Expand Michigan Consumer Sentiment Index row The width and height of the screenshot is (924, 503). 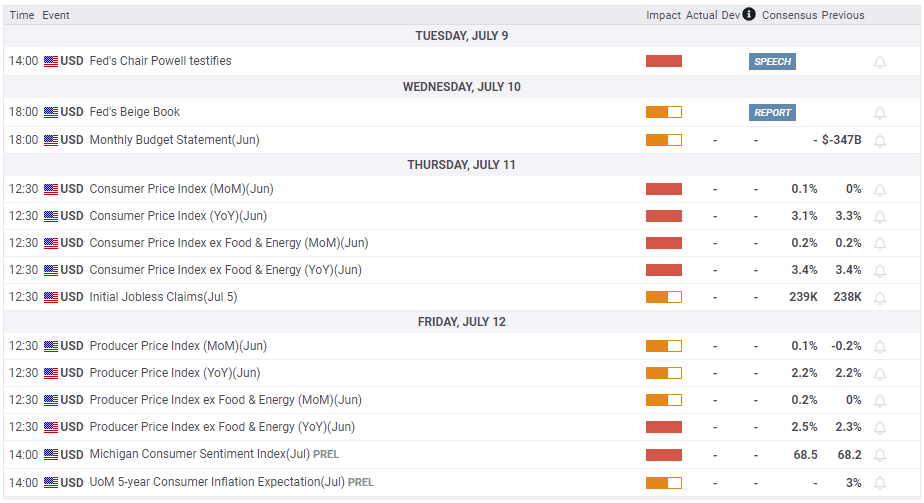click(x=200, y=455)
